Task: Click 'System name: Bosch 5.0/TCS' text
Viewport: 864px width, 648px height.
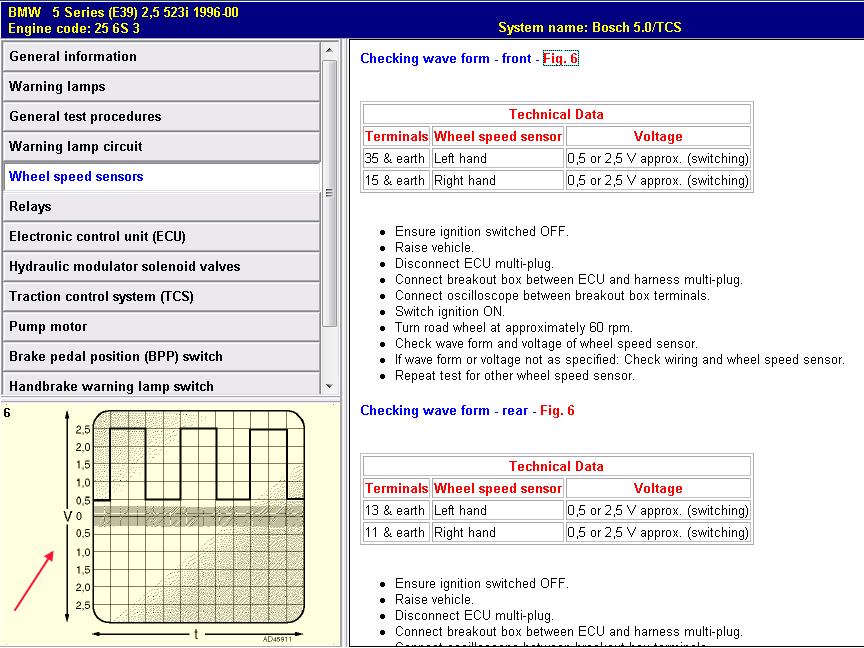Action: click(590, 28)
